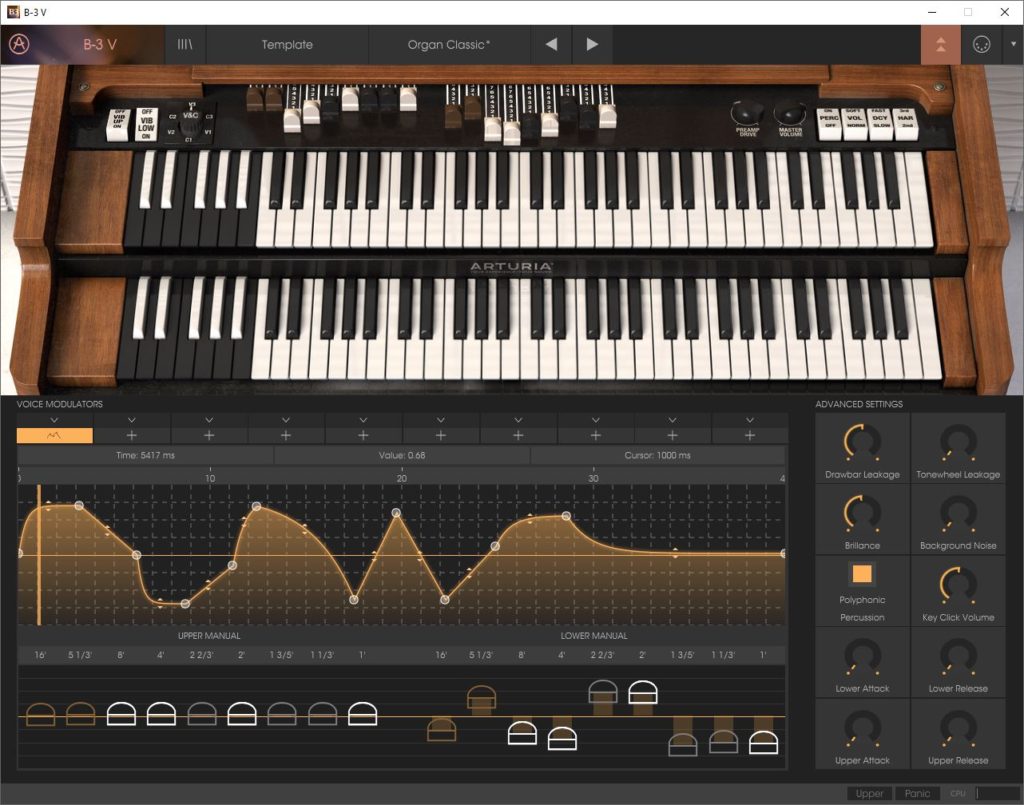The height and width of the screenshot is (805, 1024).
Task: Open the Template preset type filter
Action: 287,44
